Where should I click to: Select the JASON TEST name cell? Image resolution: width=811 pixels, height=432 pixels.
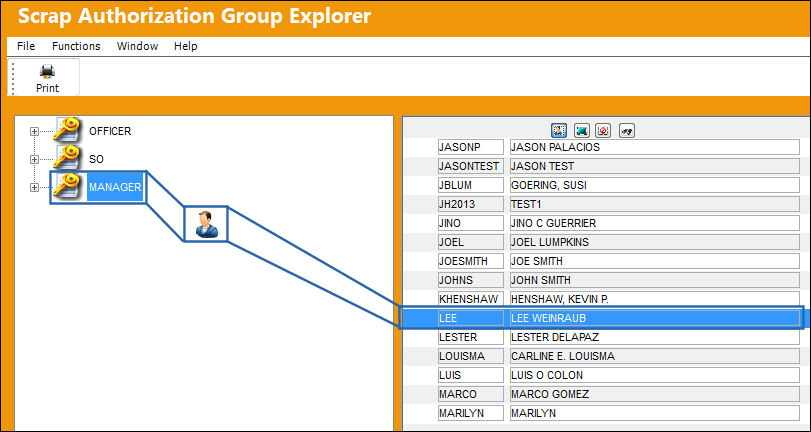pos(654,166)
